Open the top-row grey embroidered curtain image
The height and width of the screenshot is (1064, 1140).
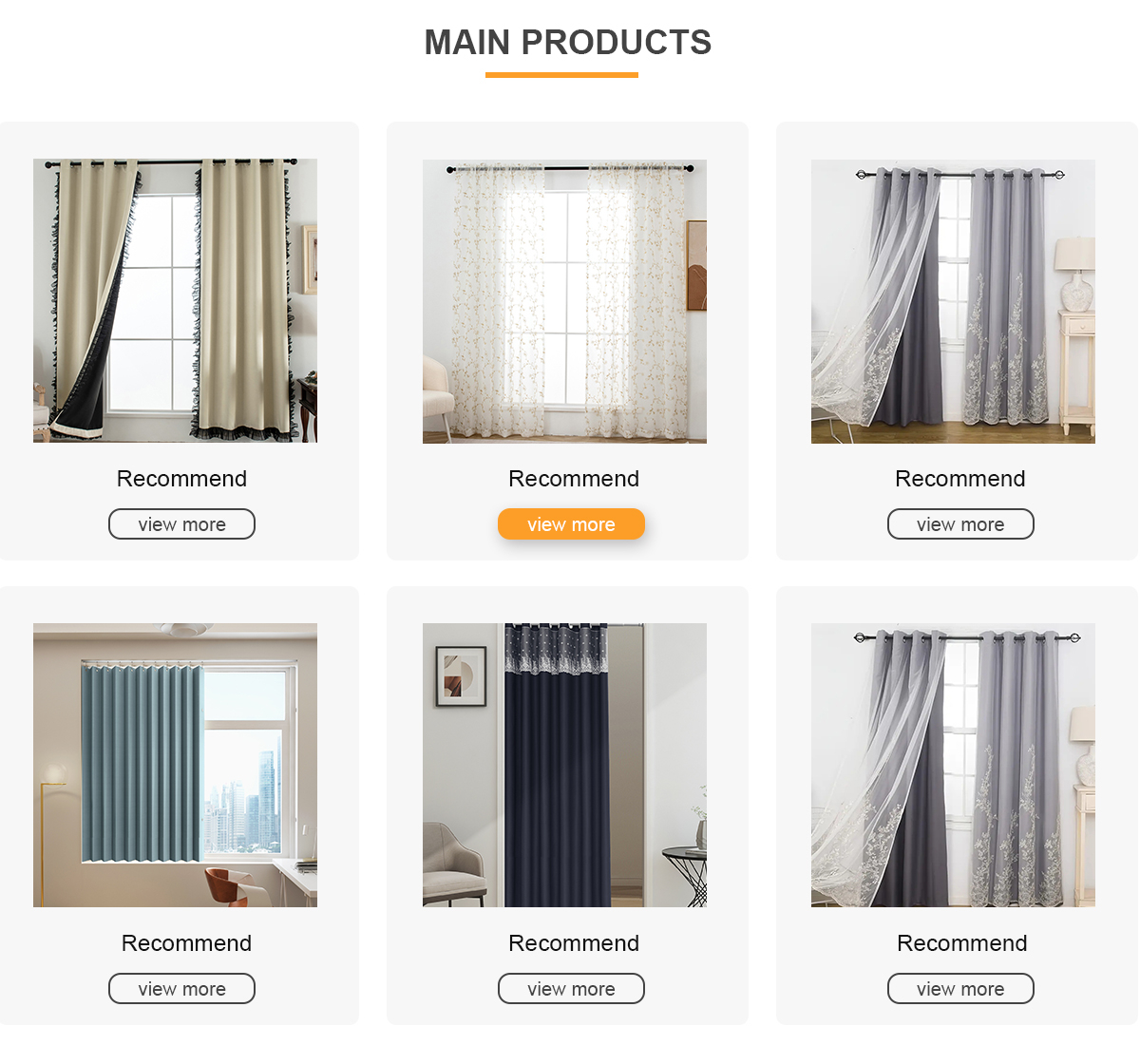pos(953,301)
